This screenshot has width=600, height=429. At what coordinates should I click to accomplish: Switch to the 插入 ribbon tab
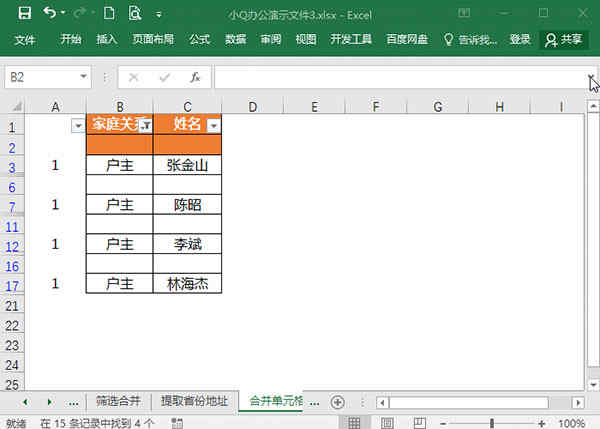(106, 39)
